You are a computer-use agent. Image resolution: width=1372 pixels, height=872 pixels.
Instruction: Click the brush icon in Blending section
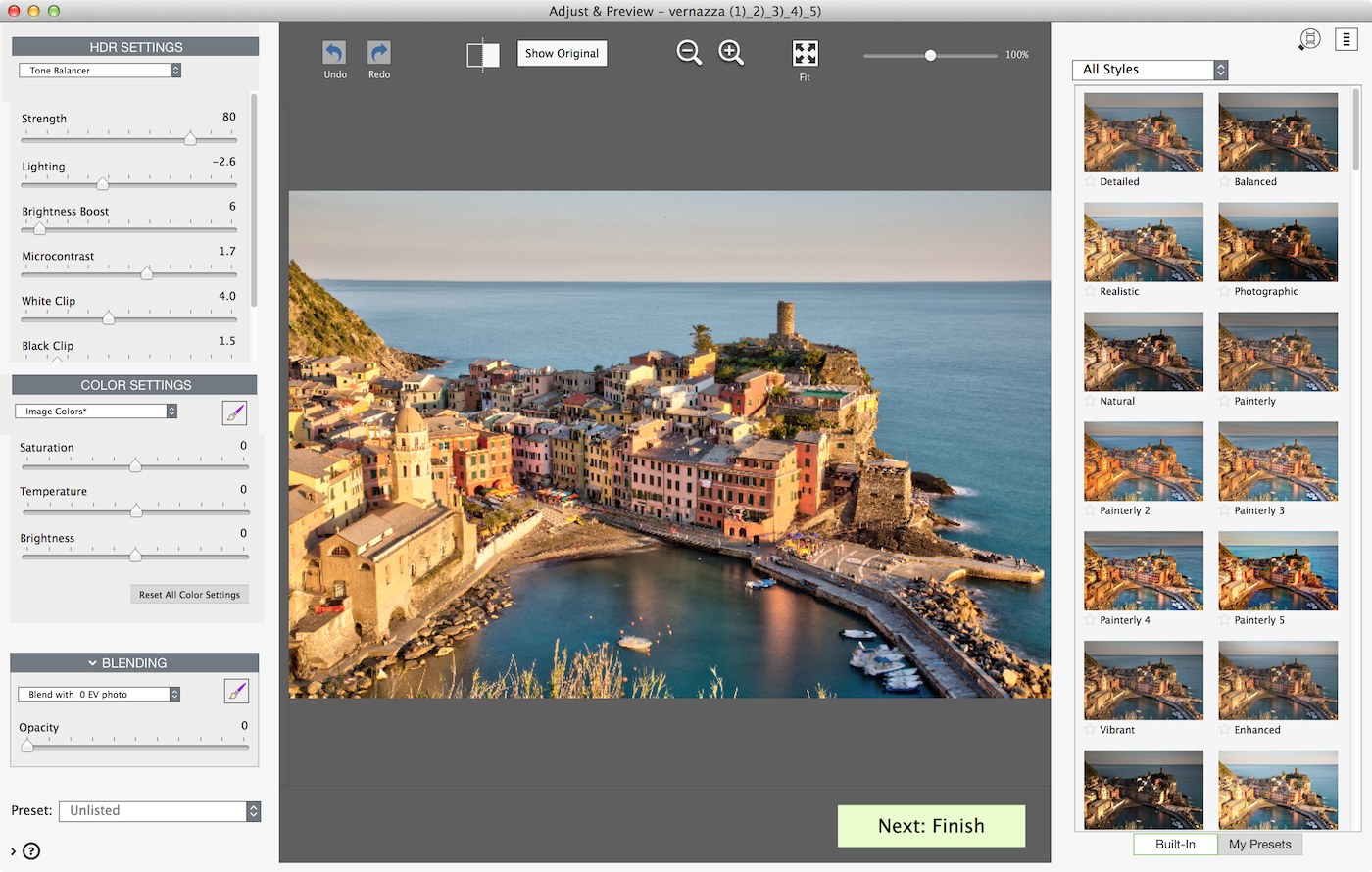236,692
